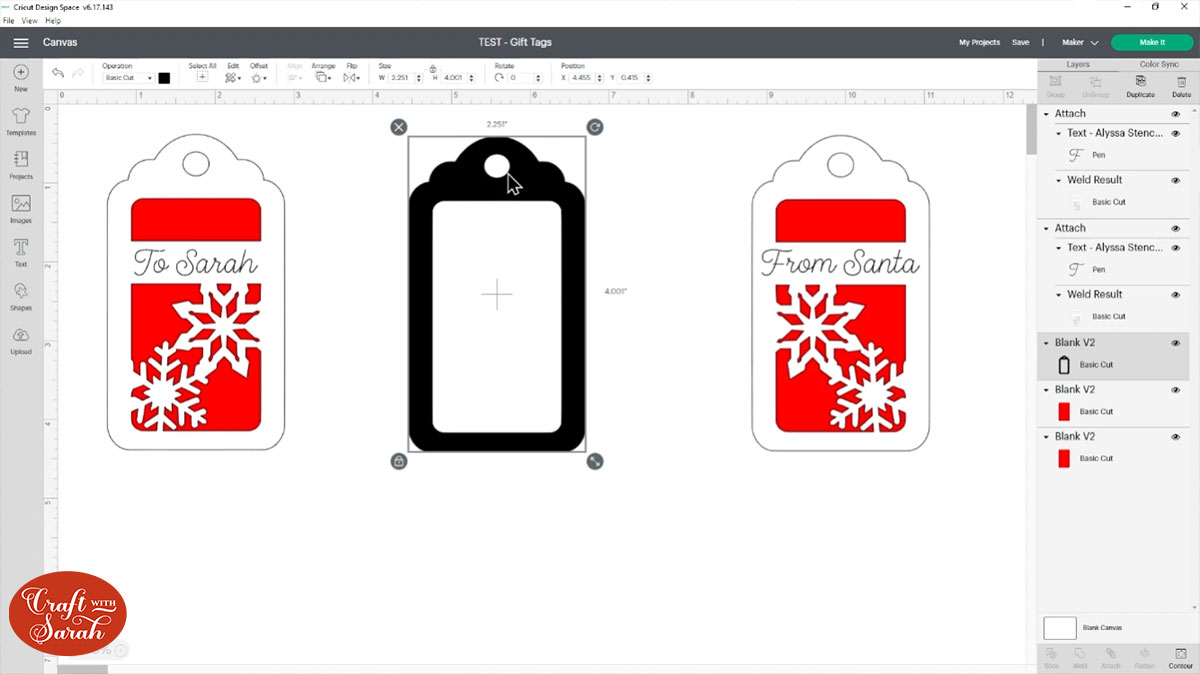Select the black tag thumbnail in Layers
Viewport: 1200px width, 674px height.
click(x=1064, y=365)
